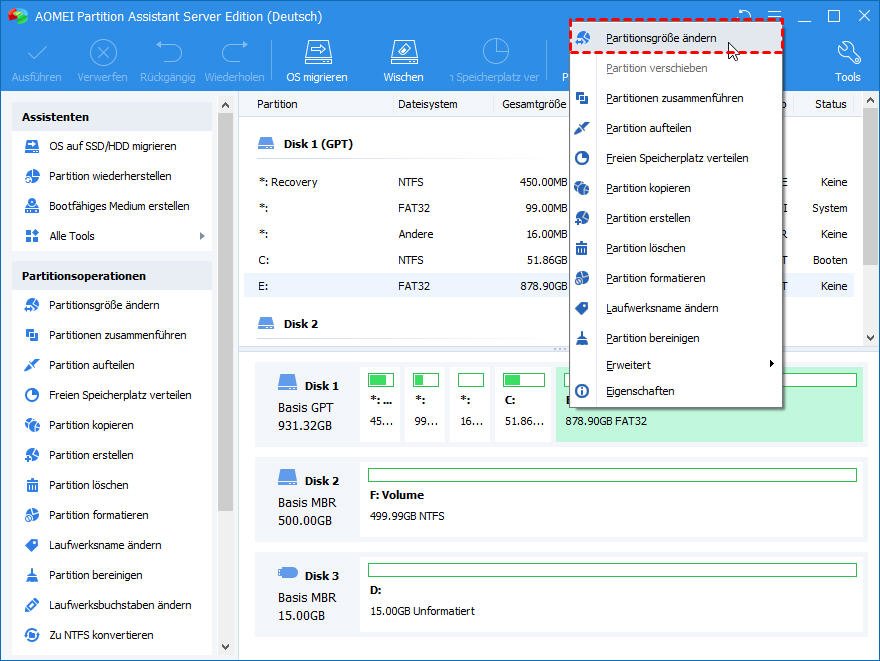Viewport: 880px width, 661px height.
Task: Open the hamburger menu icon in title bar
Action: pos(774,16)
